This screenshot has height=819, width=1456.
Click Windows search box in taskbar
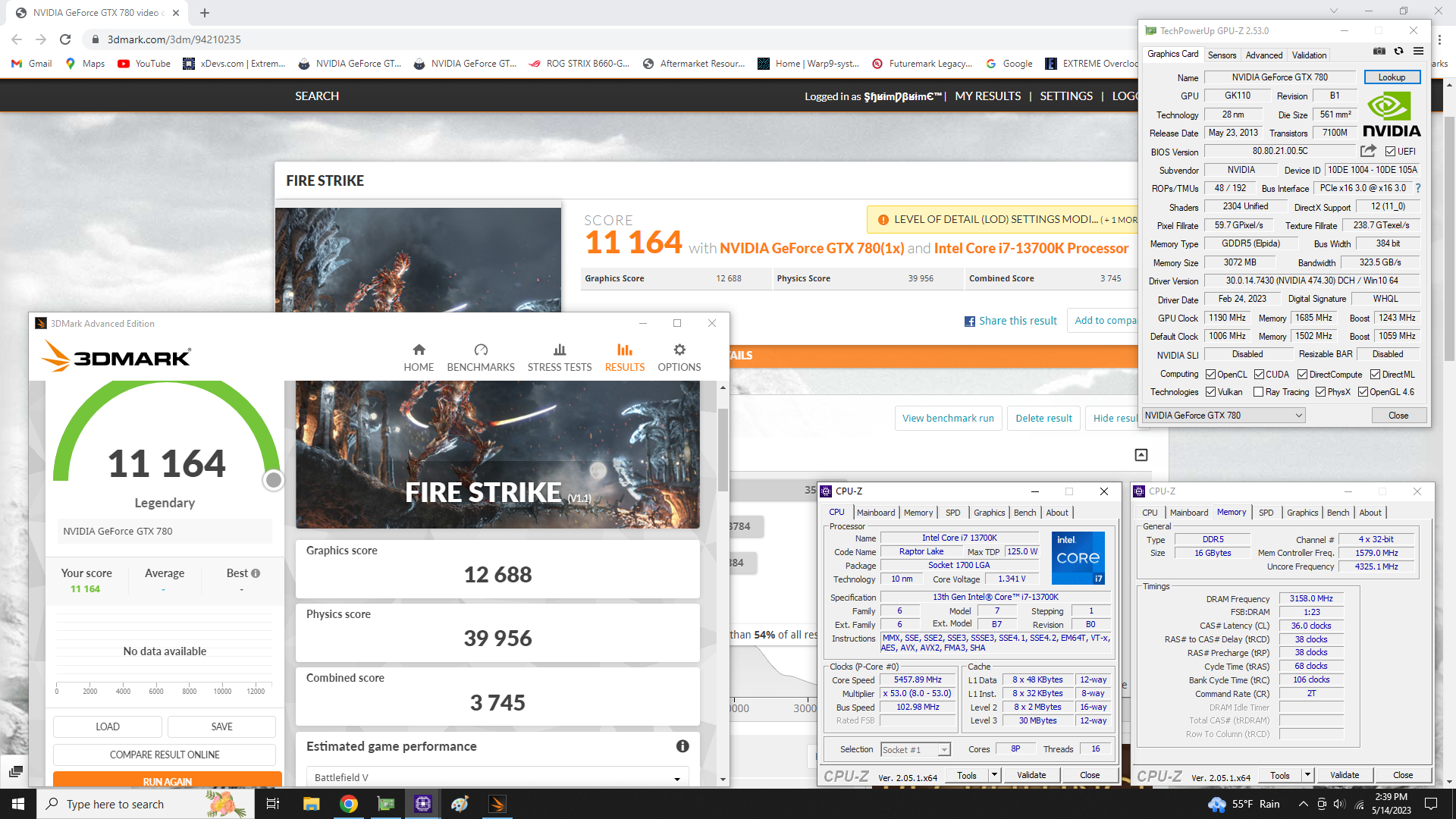pyautogui.click(x=146, y=804)
